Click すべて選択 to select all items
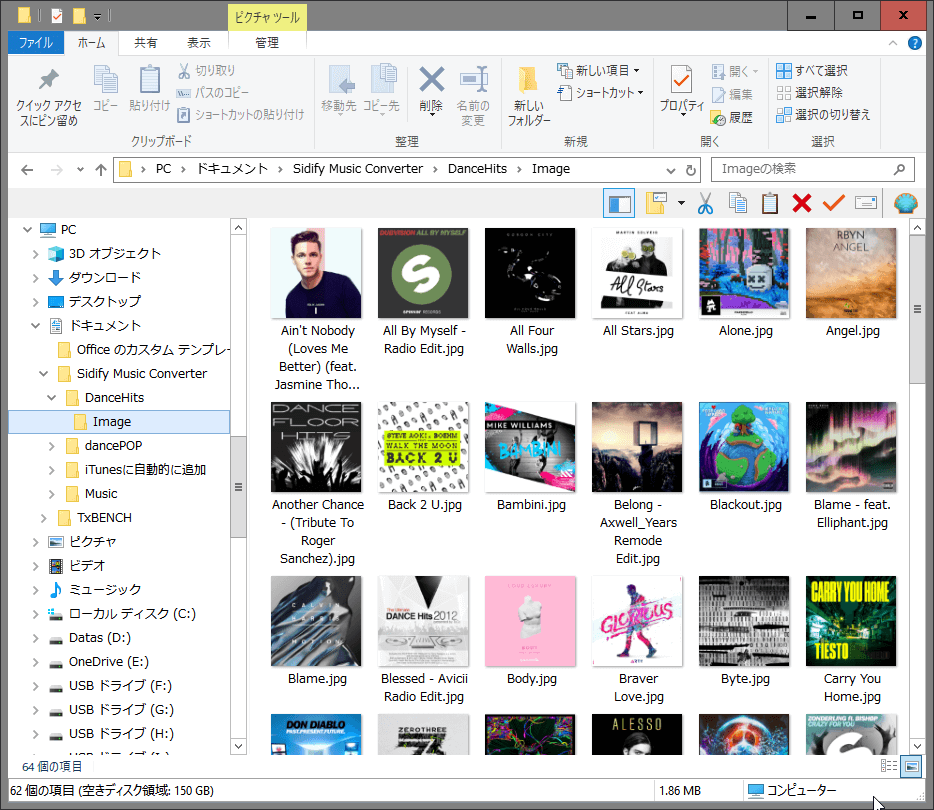 [x=811, y=71]
